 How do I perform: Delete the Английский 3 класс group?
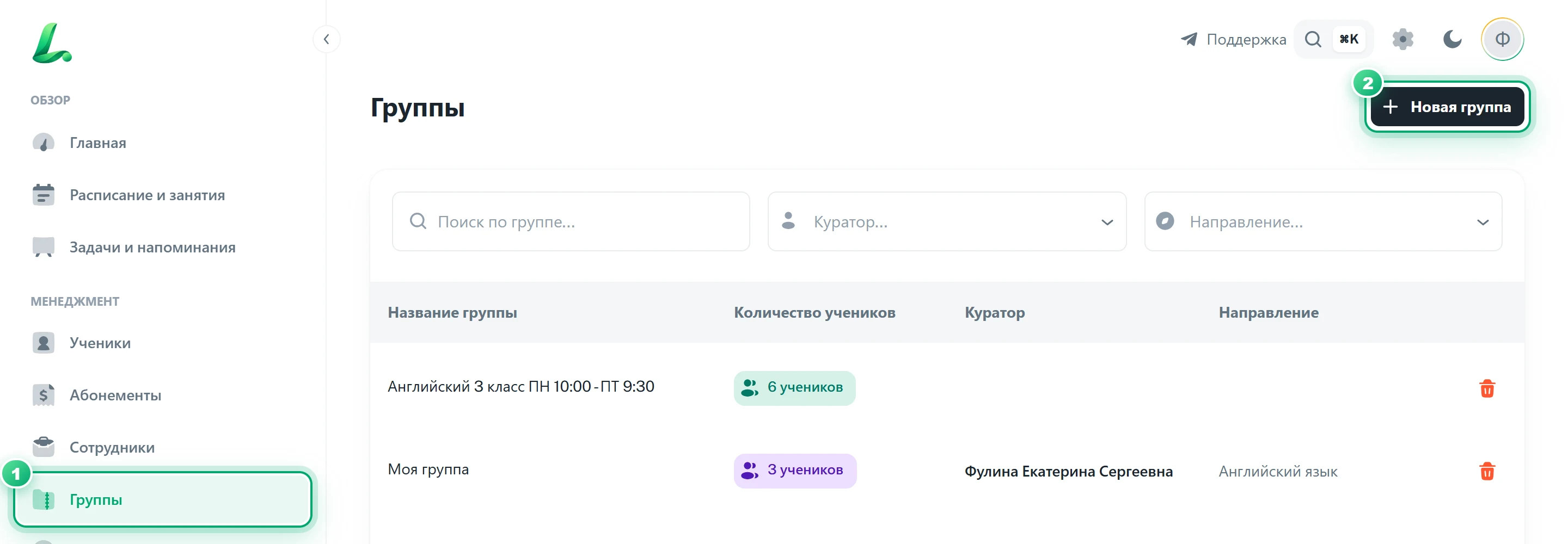(x=1486, y=388)
